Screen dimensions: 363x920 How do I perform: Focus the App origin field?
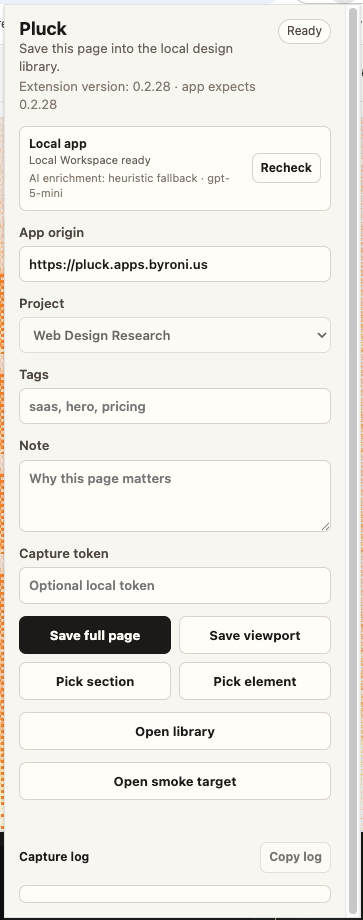(175, 264)
